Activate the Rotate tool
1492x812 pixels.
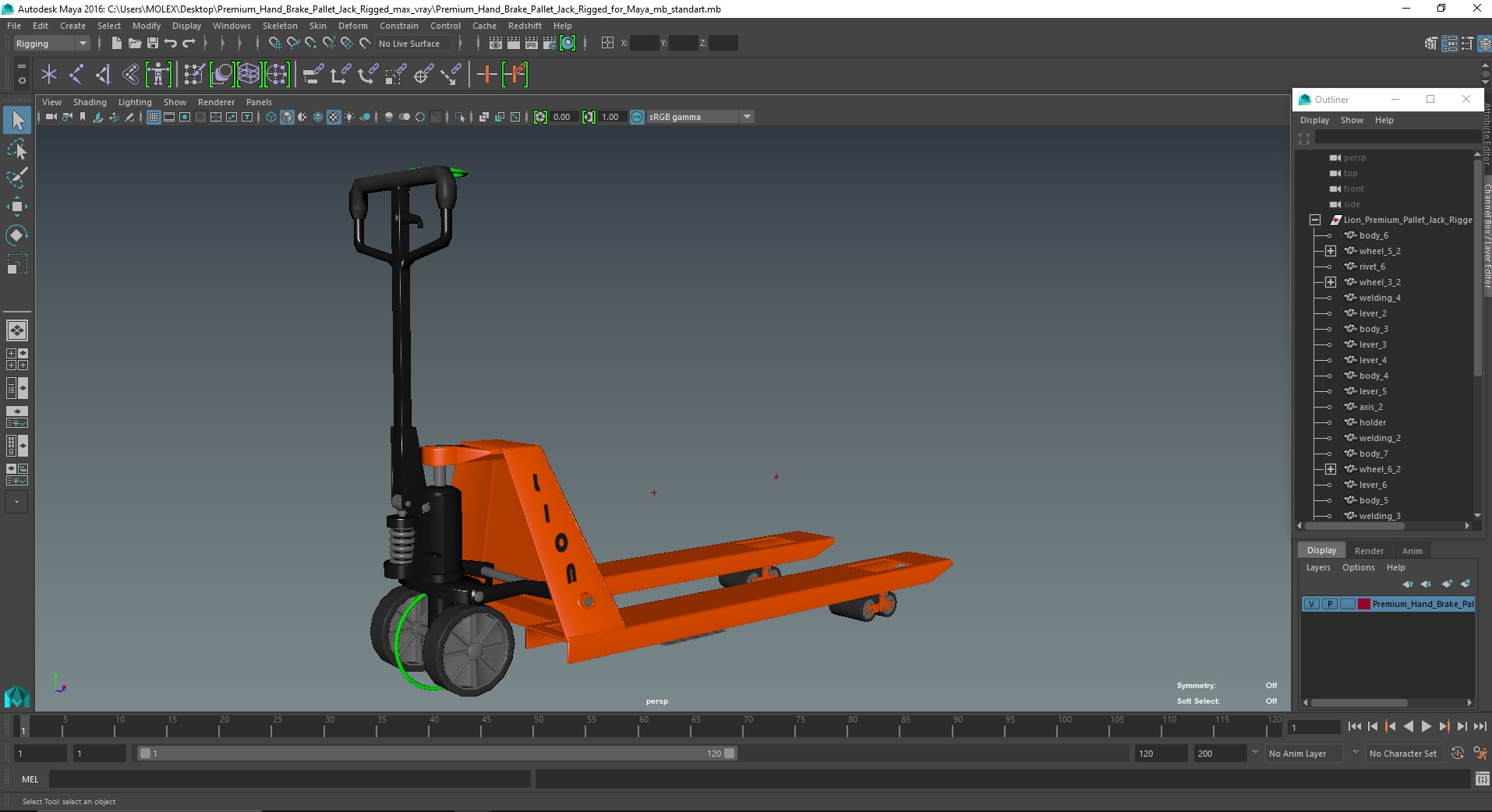tap(17, 235)
